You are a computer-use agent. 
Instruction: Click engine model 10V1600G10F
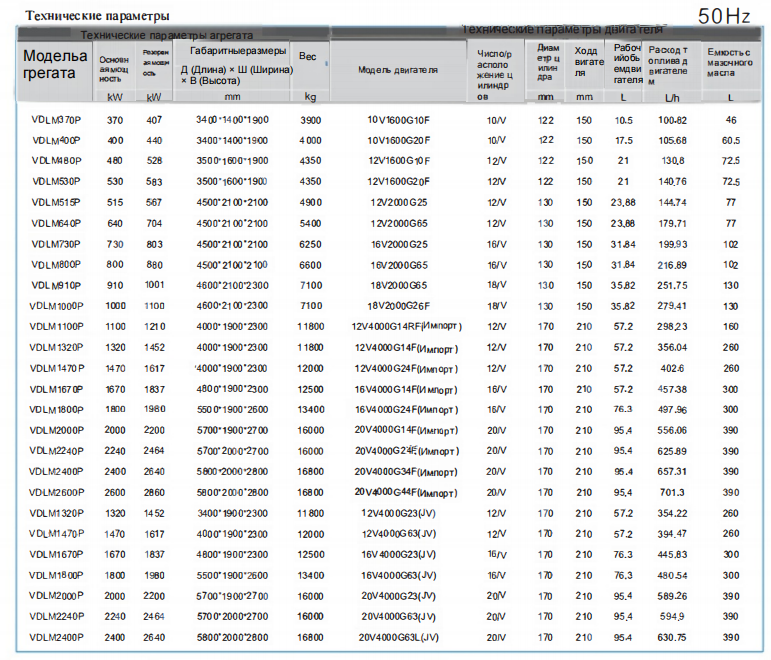pos(398,119)
